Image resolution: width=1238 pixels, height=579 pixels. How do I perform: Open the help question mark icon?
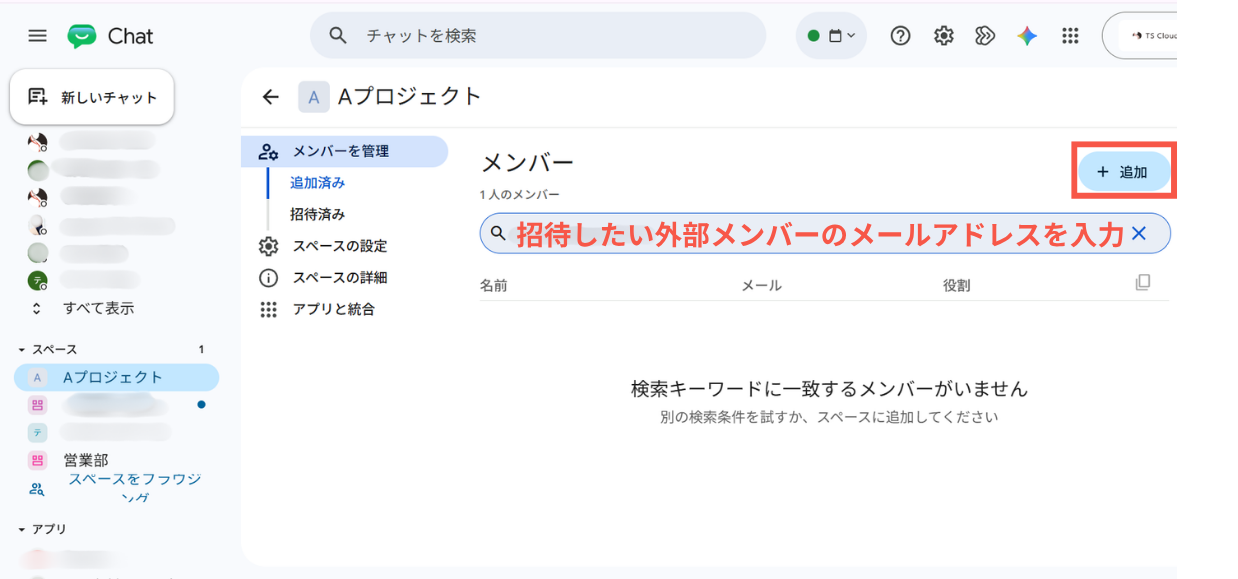pos(900,36)
